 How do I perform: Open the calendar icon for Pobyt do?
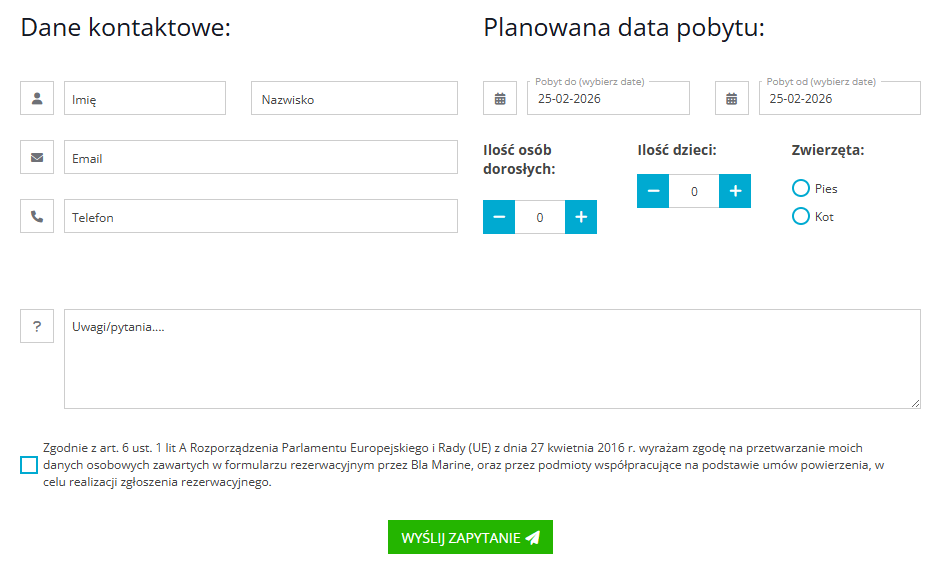(x=500, y=98)
